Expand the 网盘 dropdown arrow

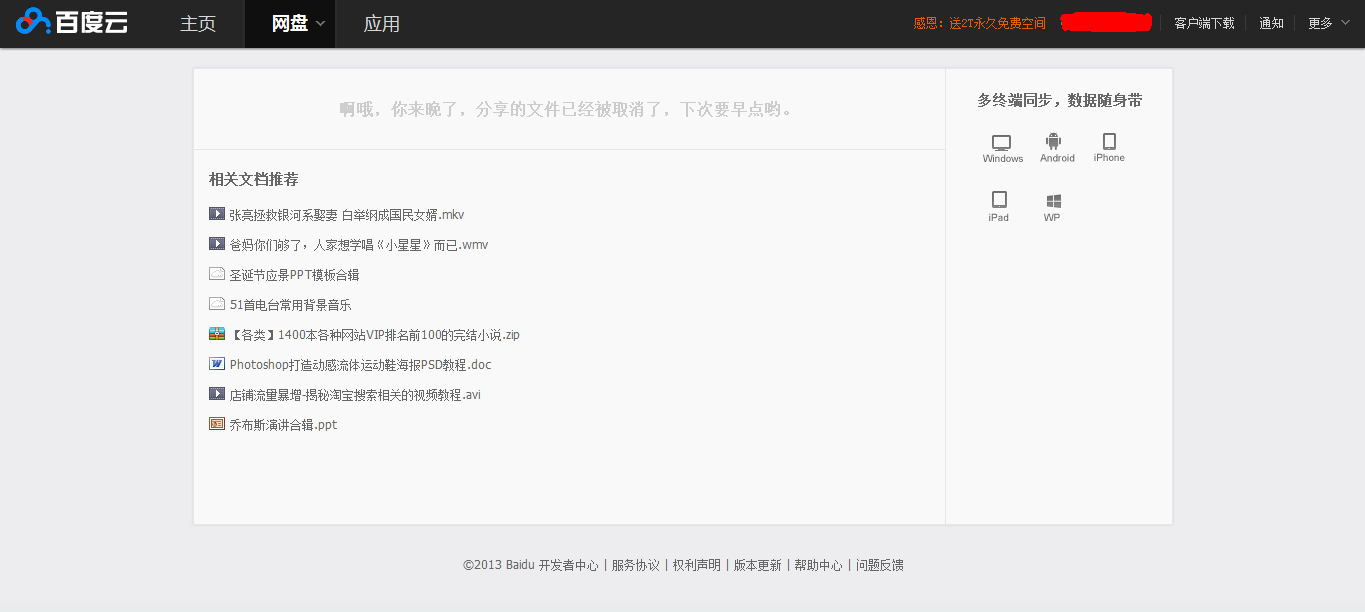(320, 23)
